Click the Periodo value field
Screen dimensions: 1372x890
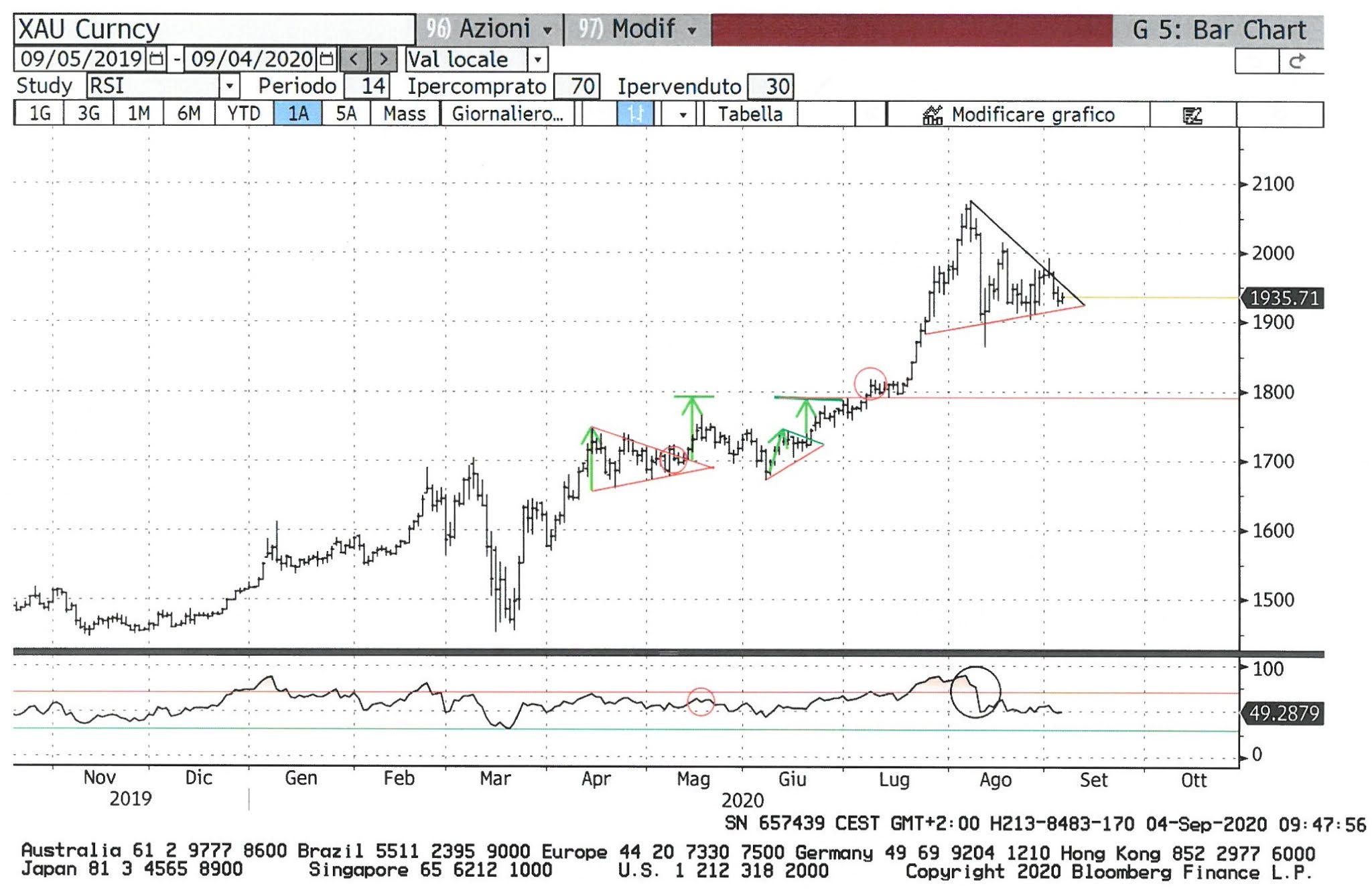coord(366,86)
